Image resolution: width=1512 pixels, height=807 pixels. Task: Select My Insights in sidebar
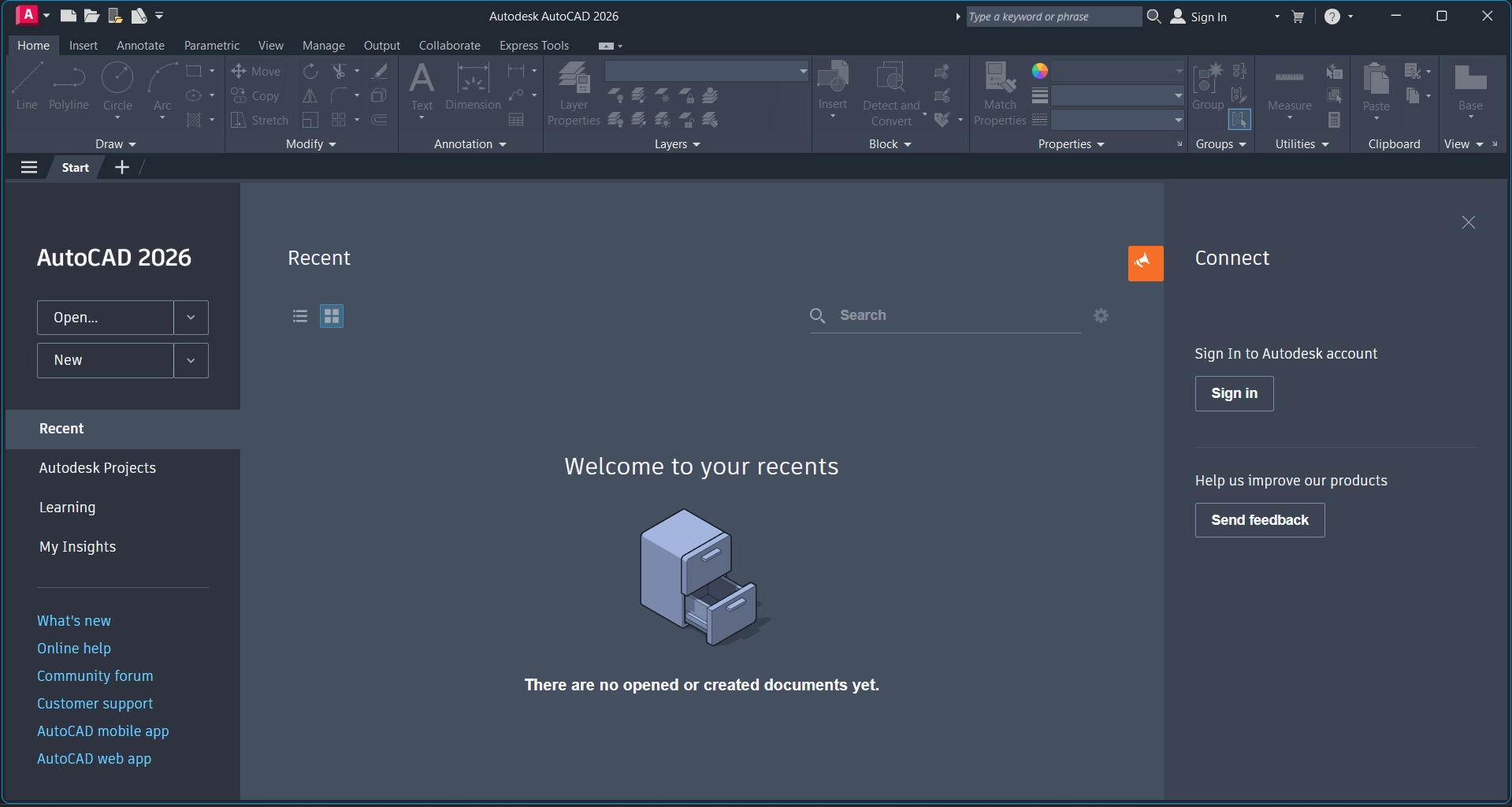pos(123,547)
